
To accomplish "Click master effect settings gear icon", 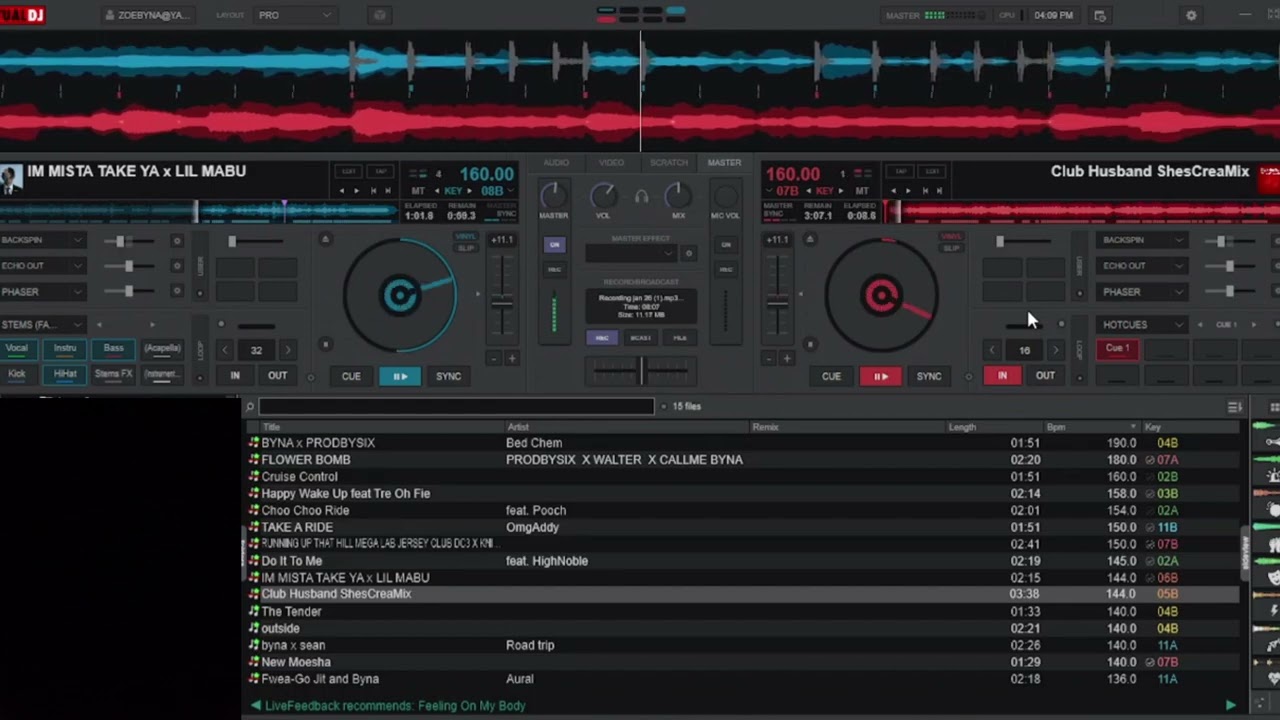I will click(688, 254).
